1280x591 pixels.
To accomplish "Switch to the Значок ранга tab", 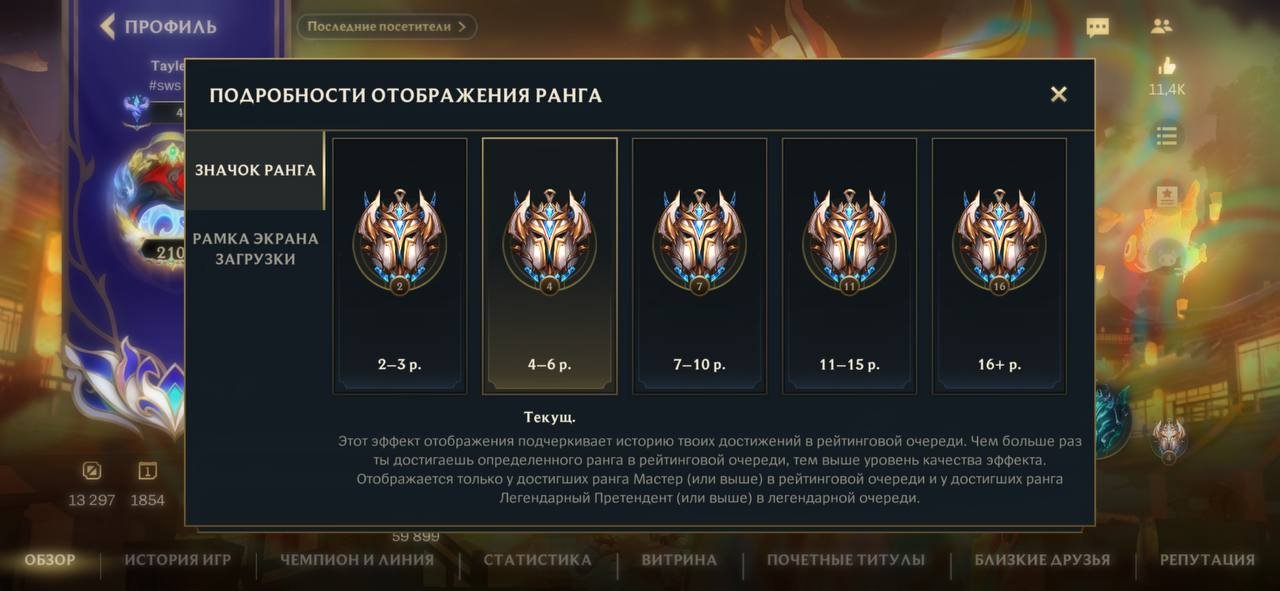I will [x=255, y=170].
